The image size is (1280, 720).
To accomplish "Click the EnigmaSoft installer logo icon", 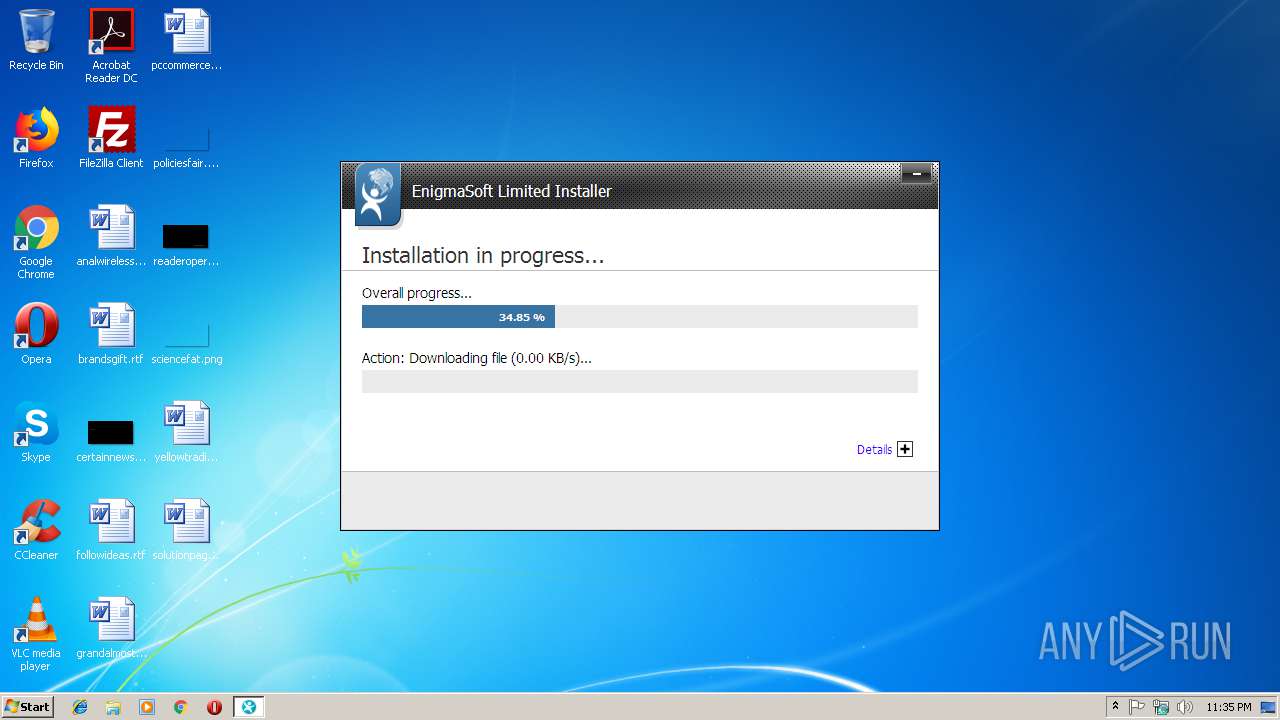I will click(377, 195).
